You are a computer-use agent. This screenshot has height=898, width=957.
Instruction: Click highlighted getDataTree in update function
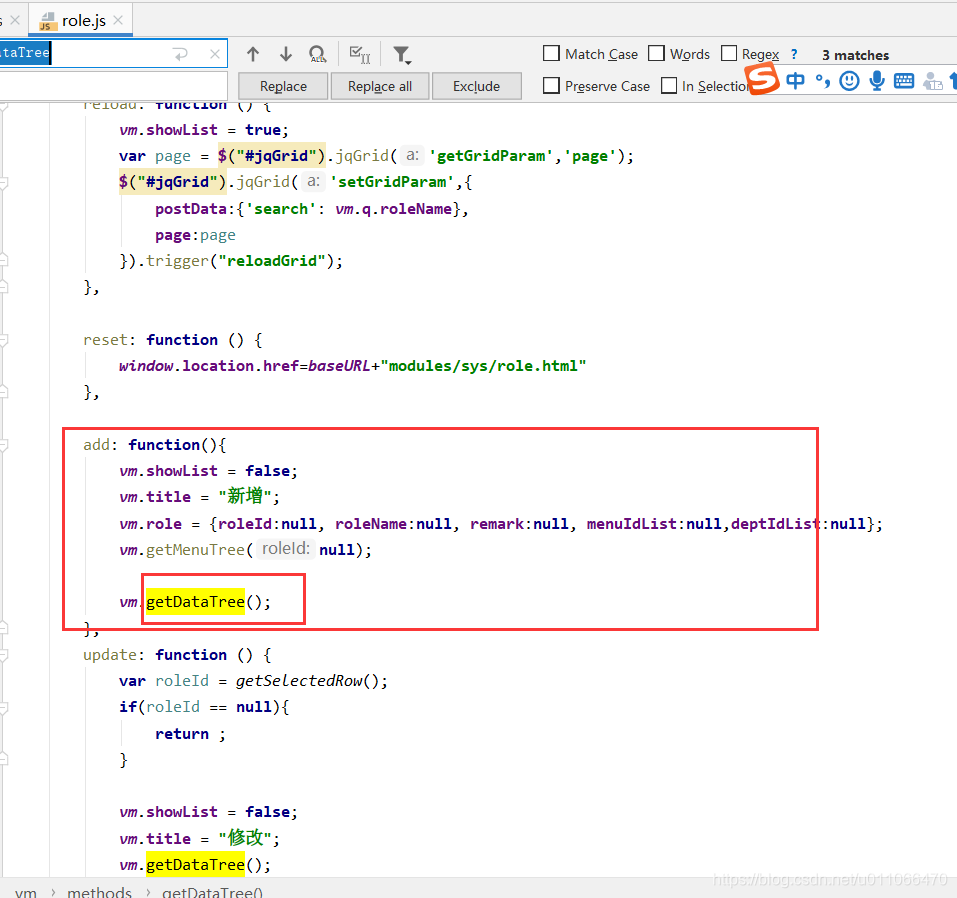pyautogui.click(x=195, y=864)
